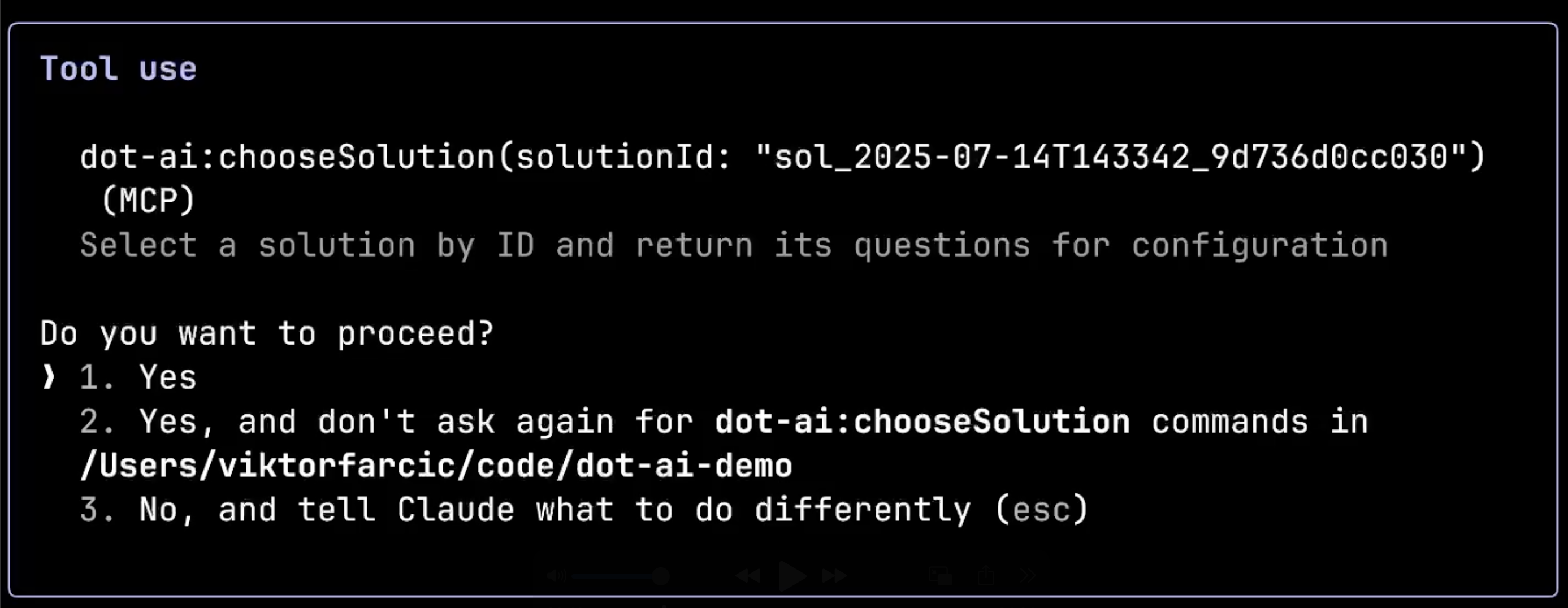Click the share icon in player
The height and width of the screenshot is (608, 1568).
[x=986, y=575]
